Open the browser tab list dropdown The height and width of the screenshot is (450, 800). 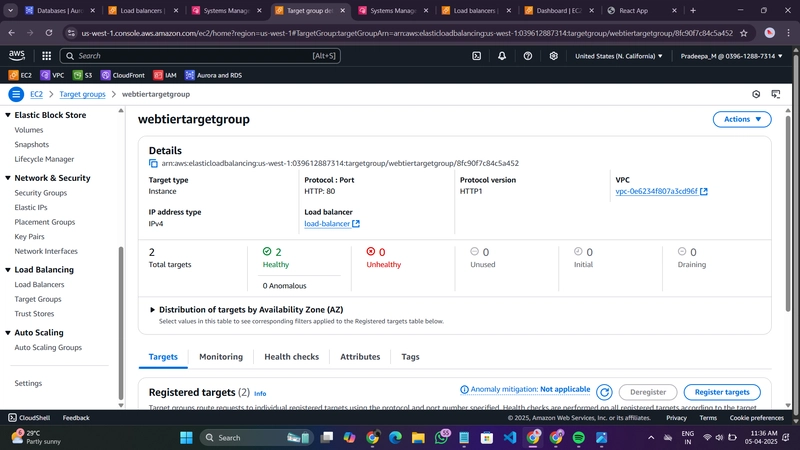[10, 10]
